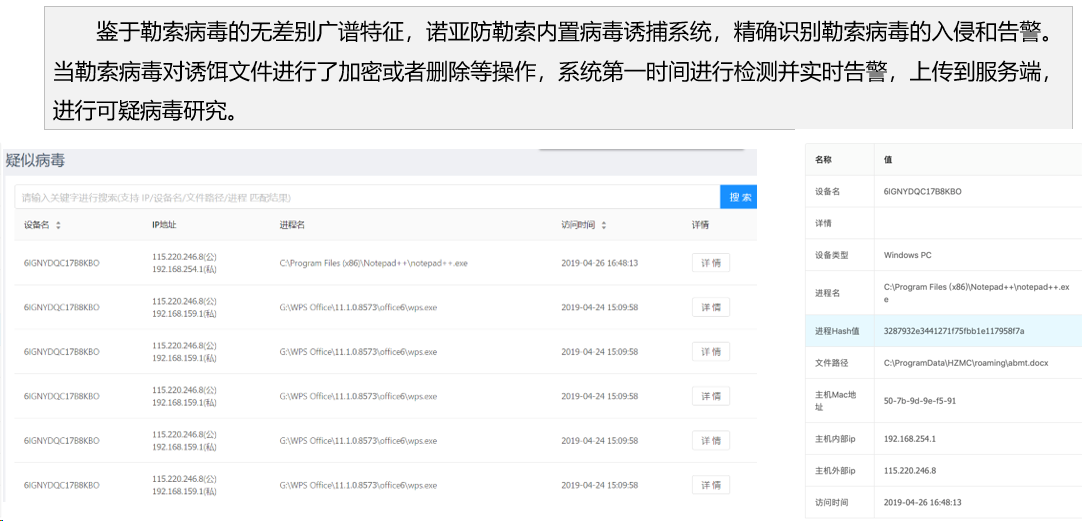Click the 详情 column header in table
Image resolution: width=1082 pixels, height=521 pixels.
(700, 225)
